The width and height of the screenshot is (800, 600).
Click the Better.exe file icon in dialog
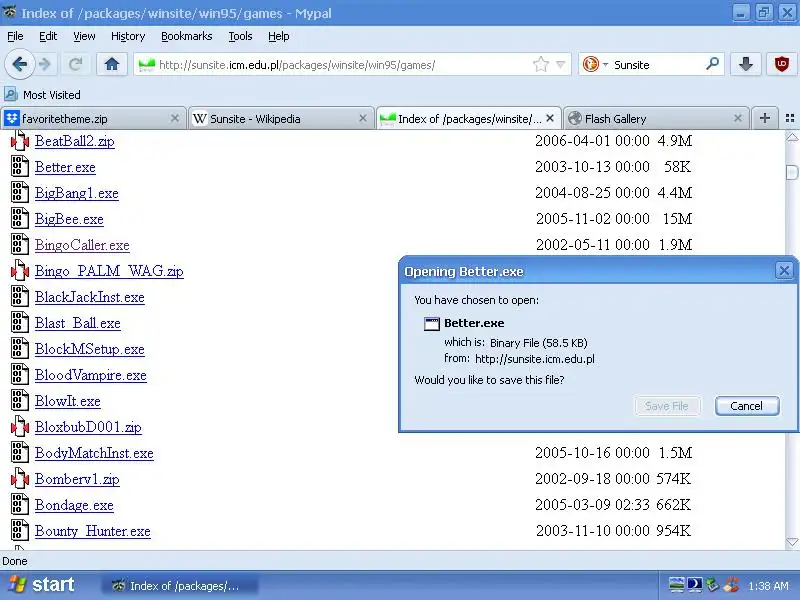pyautogui.click(x=432, y=323)
